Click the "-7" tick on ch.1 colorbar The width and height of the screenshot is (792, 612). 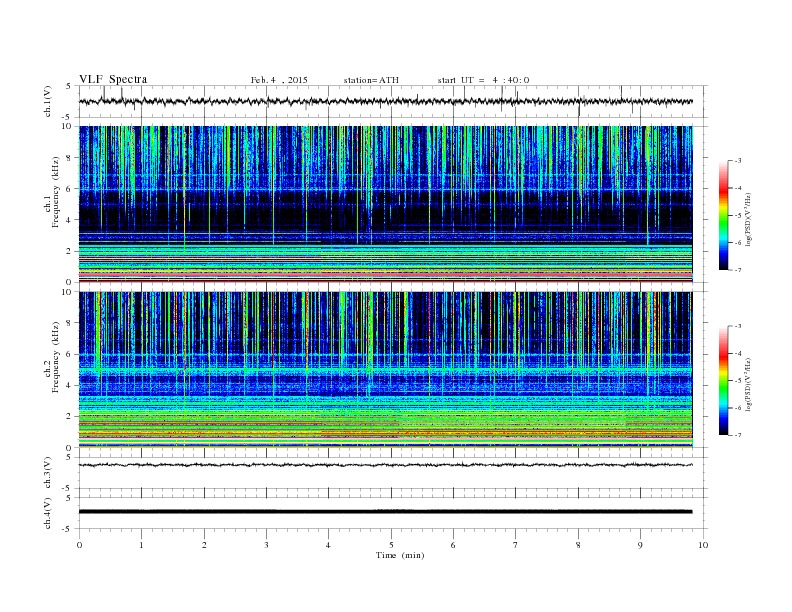click(737, 270)
